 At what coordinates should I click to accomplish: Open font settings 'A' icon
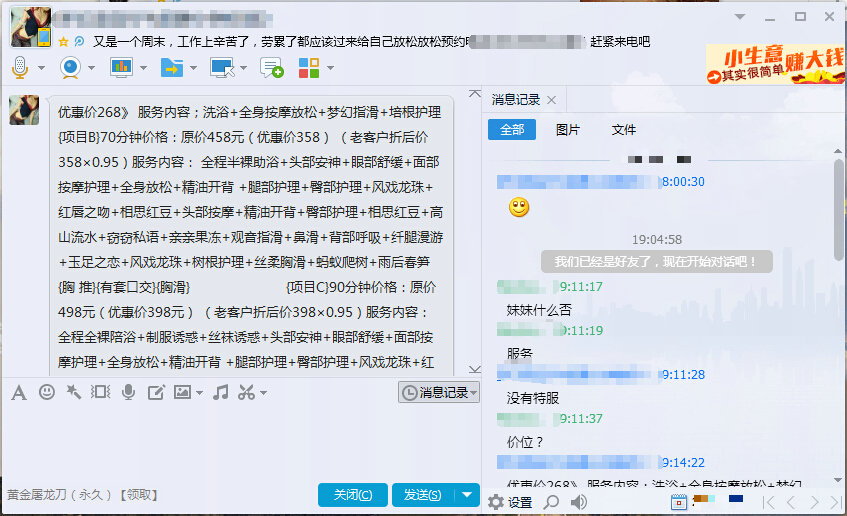19,392
